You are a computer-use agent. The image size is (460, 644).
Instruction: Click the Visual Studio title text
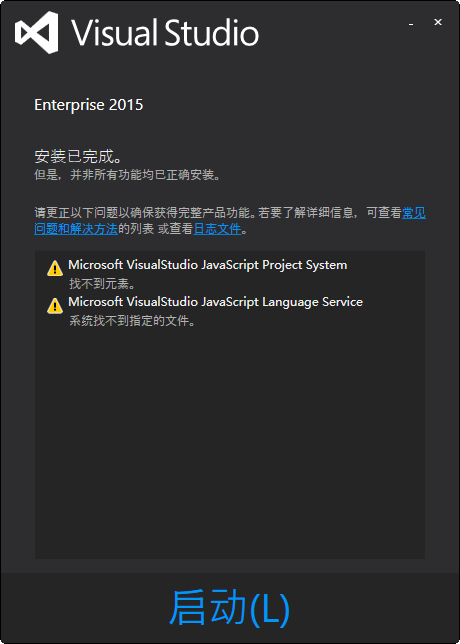(166, 32)
